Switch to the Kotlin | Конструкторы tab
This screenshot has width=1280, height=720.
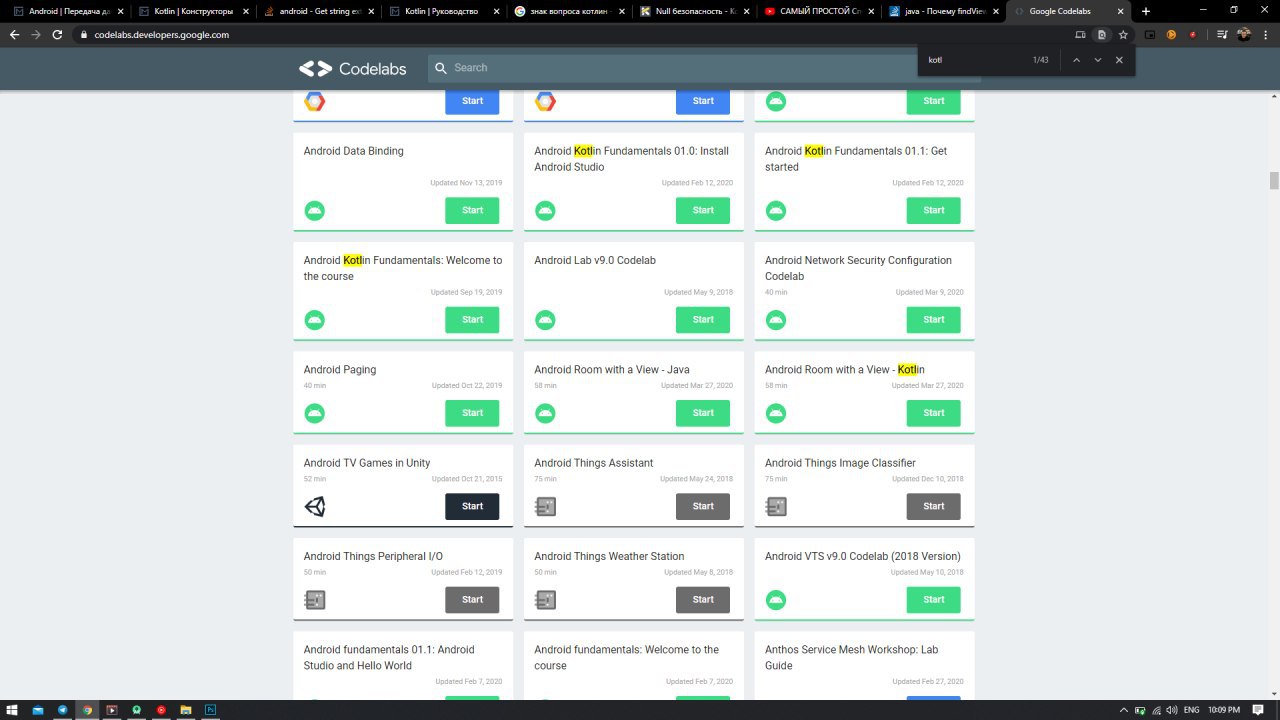(x=194, y=11)
